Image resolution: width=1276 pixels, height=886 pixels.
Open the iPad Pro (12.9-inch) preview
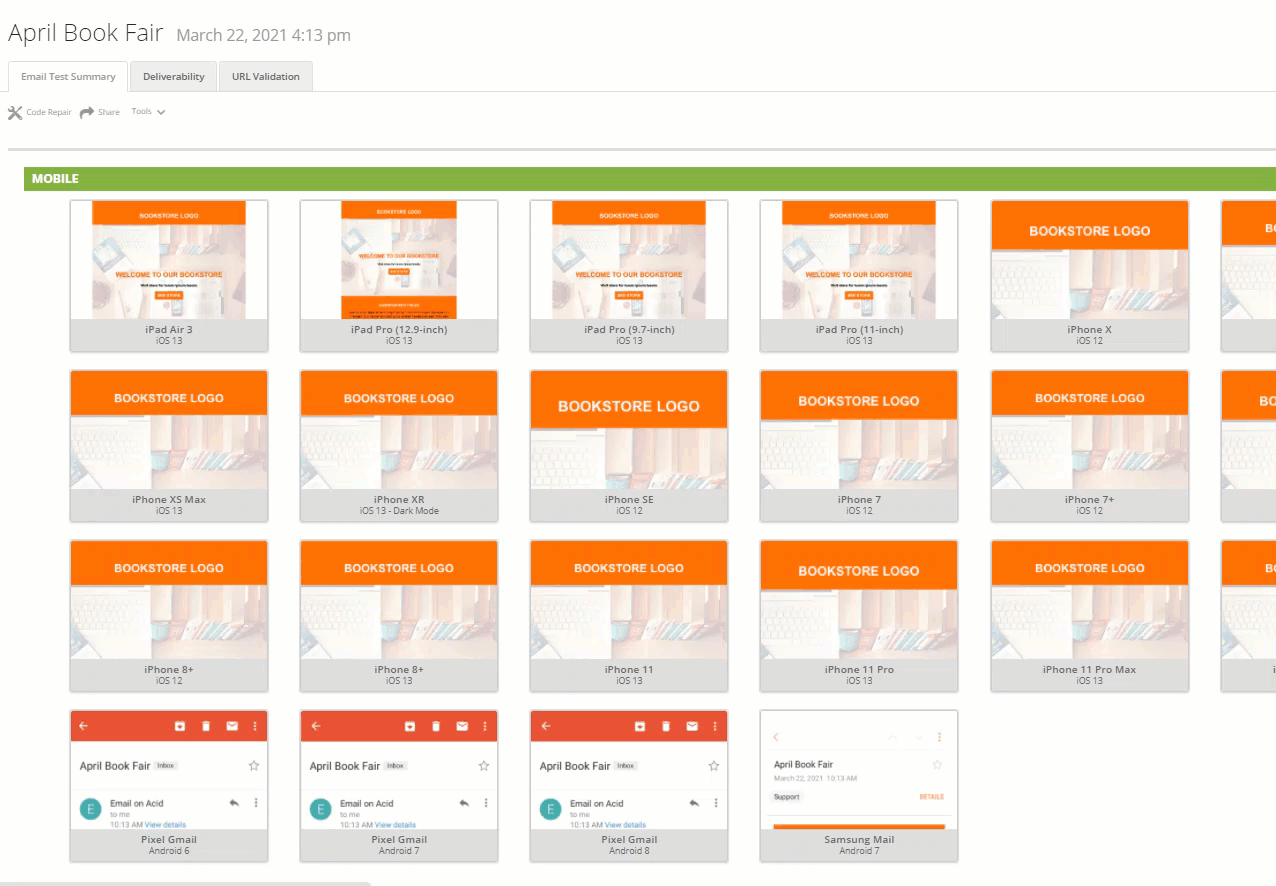tap(399, 276)
